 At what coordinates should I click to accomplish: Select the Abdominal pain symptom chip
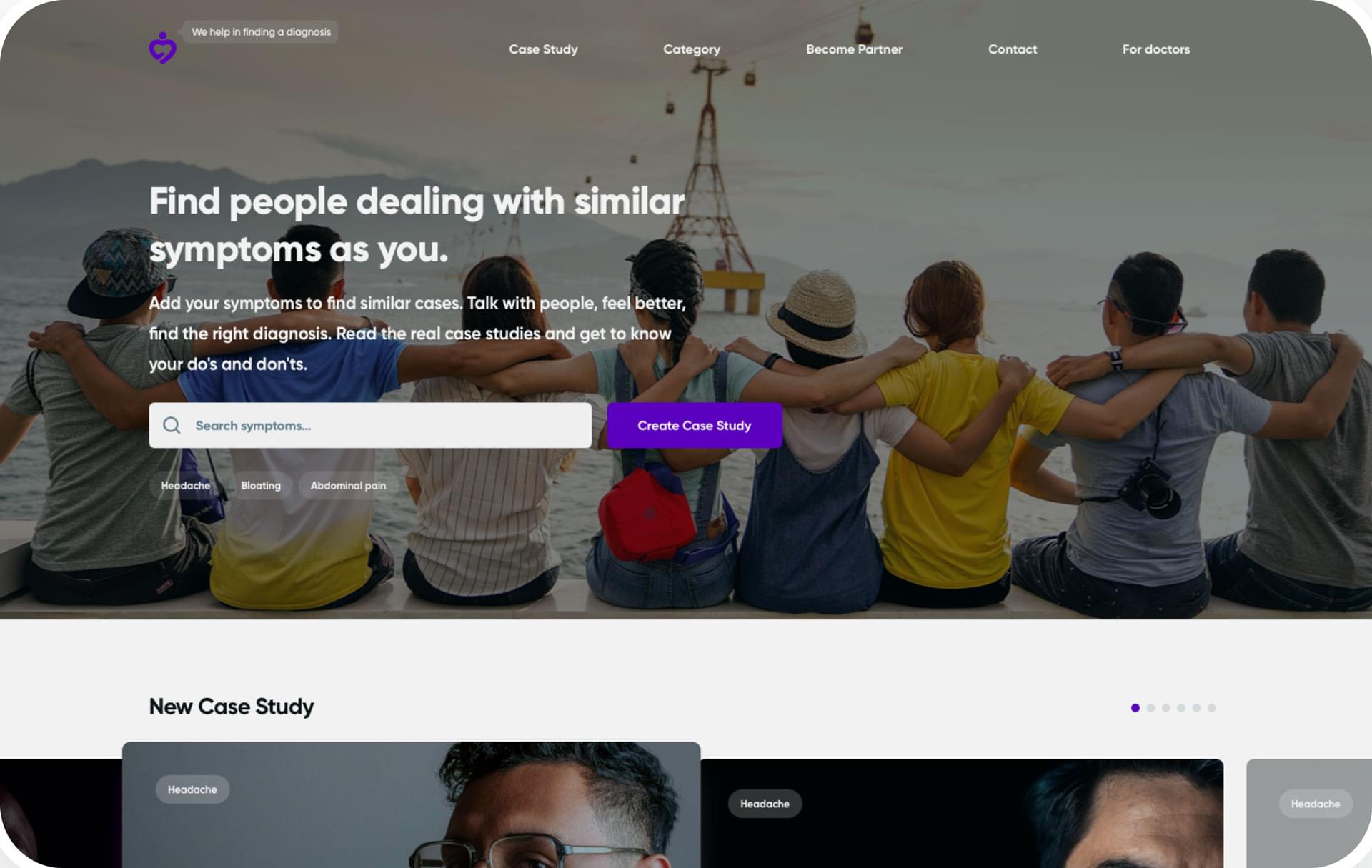pos(348,486)
